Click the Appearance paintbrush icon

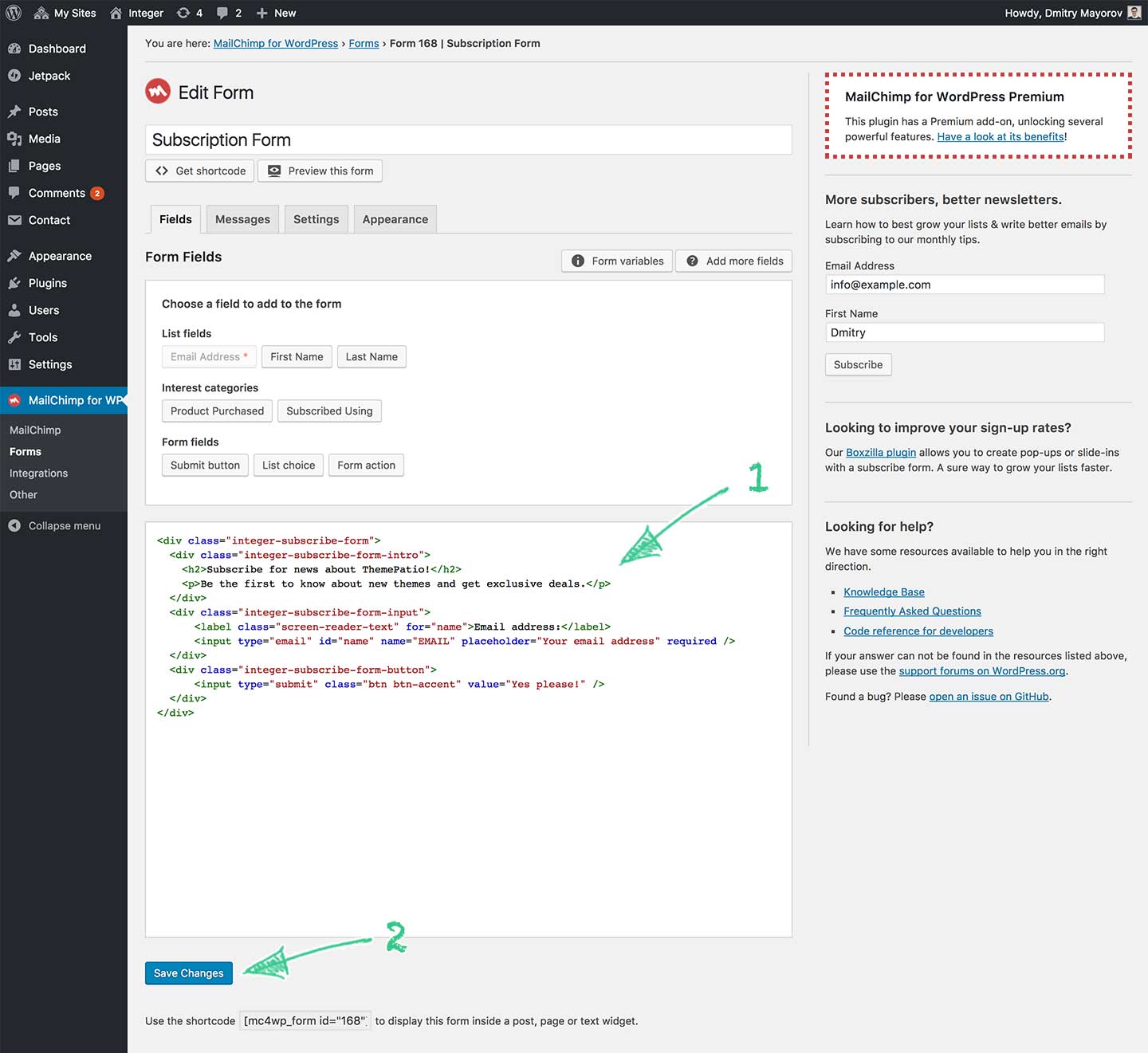[x=14, y=256]
